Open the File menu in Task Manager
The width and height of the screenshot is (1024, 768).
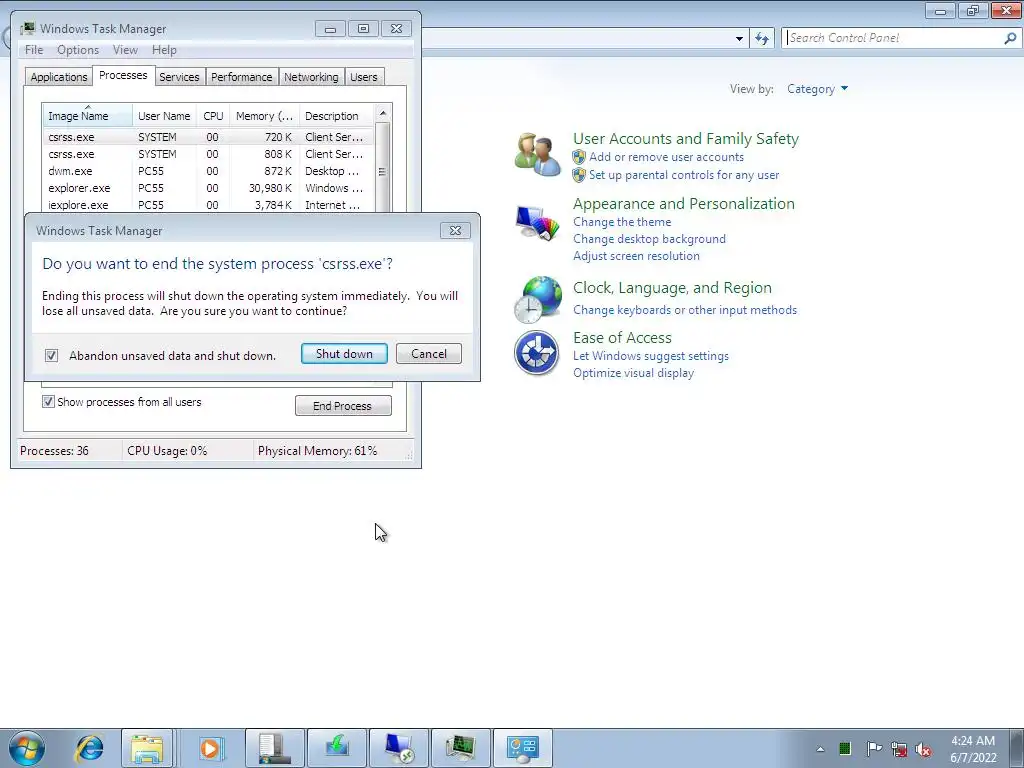pos(34,50)
